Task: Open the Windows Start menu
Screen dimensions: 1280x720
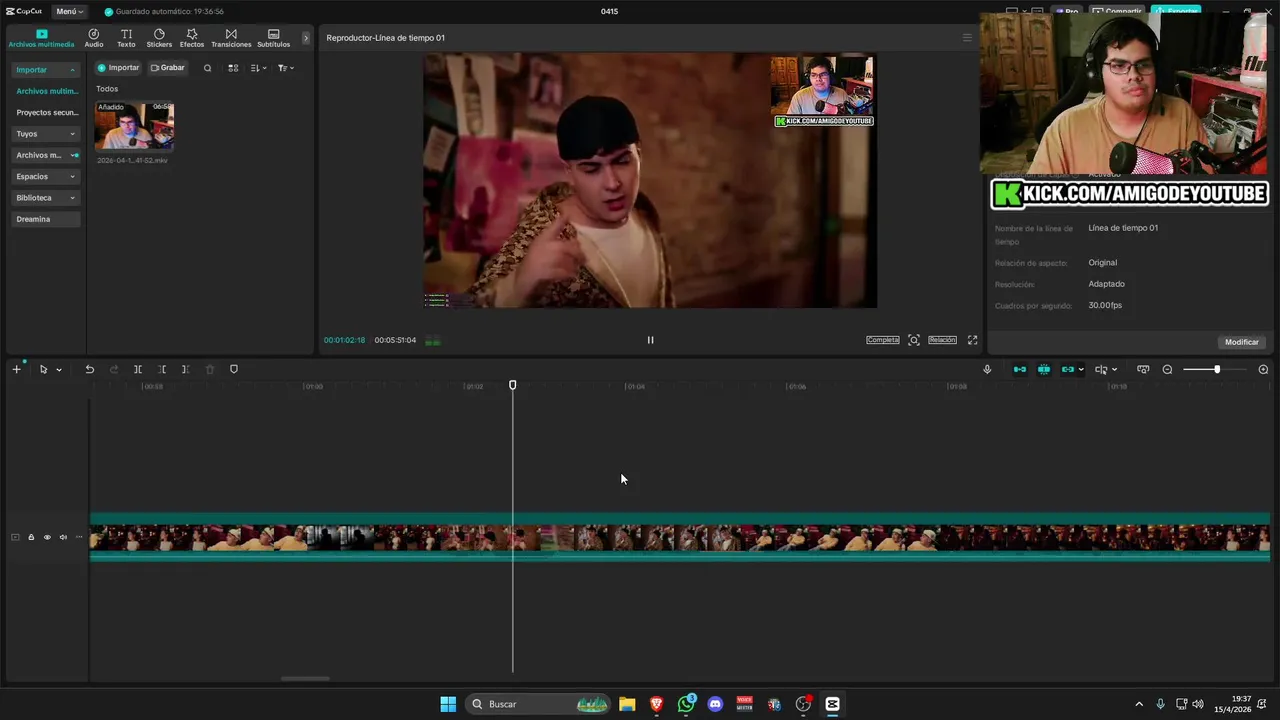Action: (x=448, y=704)
